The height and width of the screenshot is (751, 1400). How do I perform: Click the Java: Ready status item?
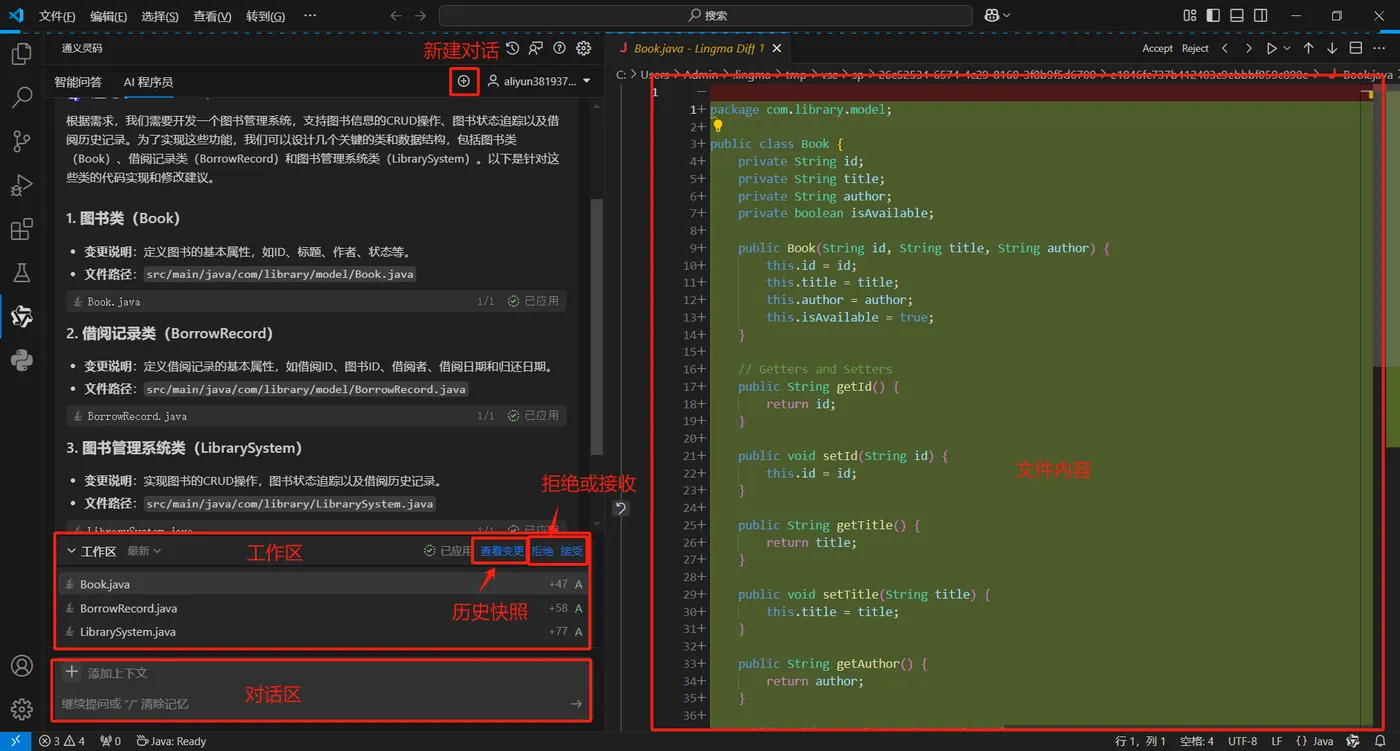pos(170,741)
